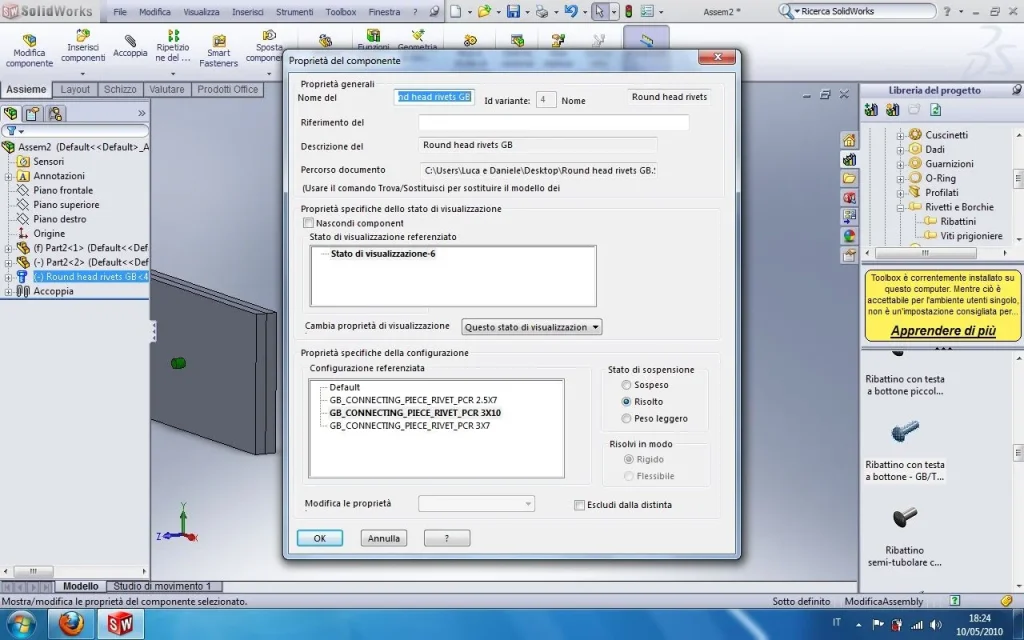The width and height of the screenshot is (1024, 640).
Task: Open the Cambia proprietà di visualizzazione dropdown
Action: pos(532,327)
